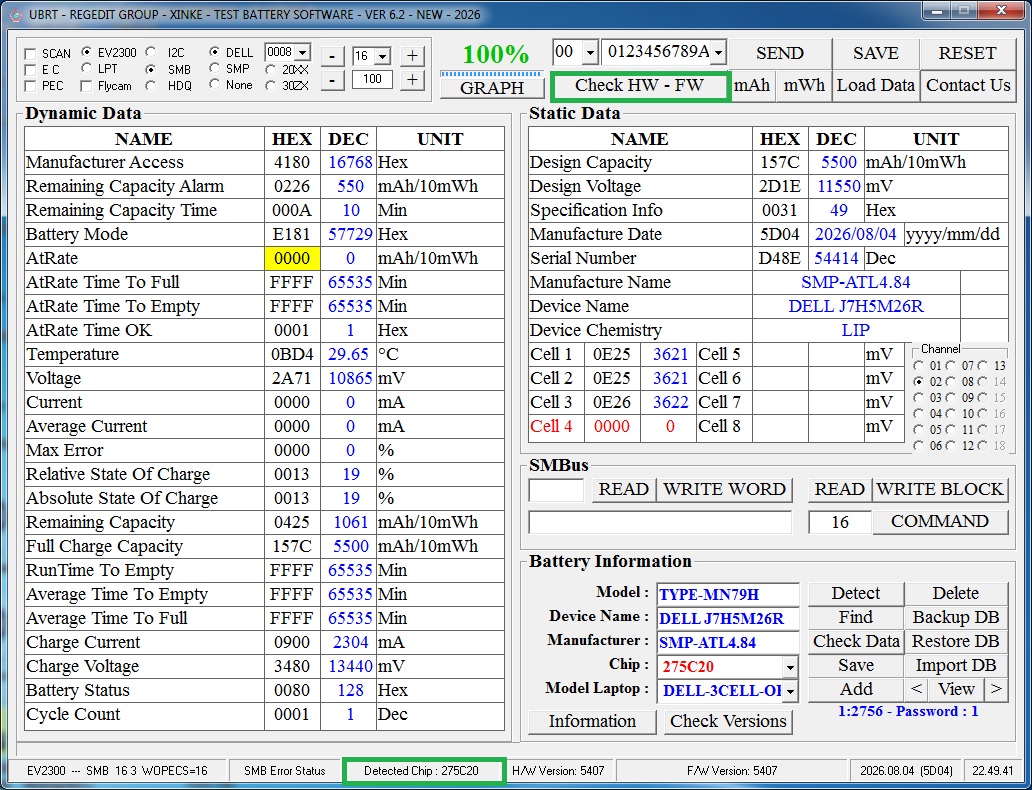Select the DELL radio button
This screenshot has width=1032, height=790.
pos(215,51)
